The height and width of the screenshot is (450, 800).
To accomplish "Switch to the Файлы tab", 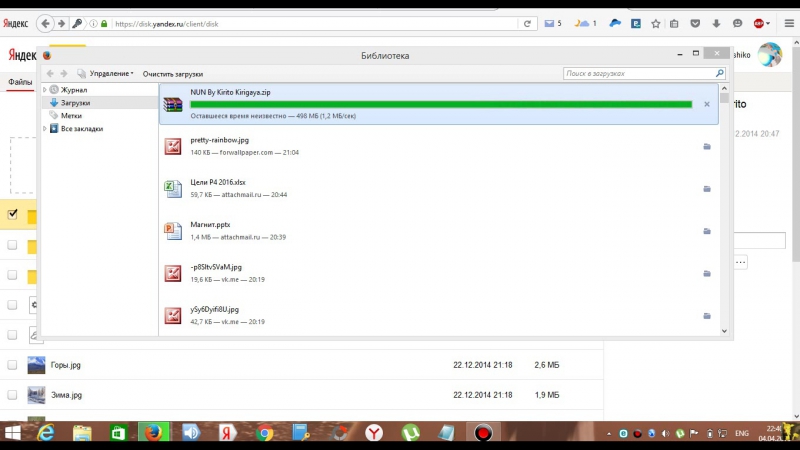I will 20,82.
